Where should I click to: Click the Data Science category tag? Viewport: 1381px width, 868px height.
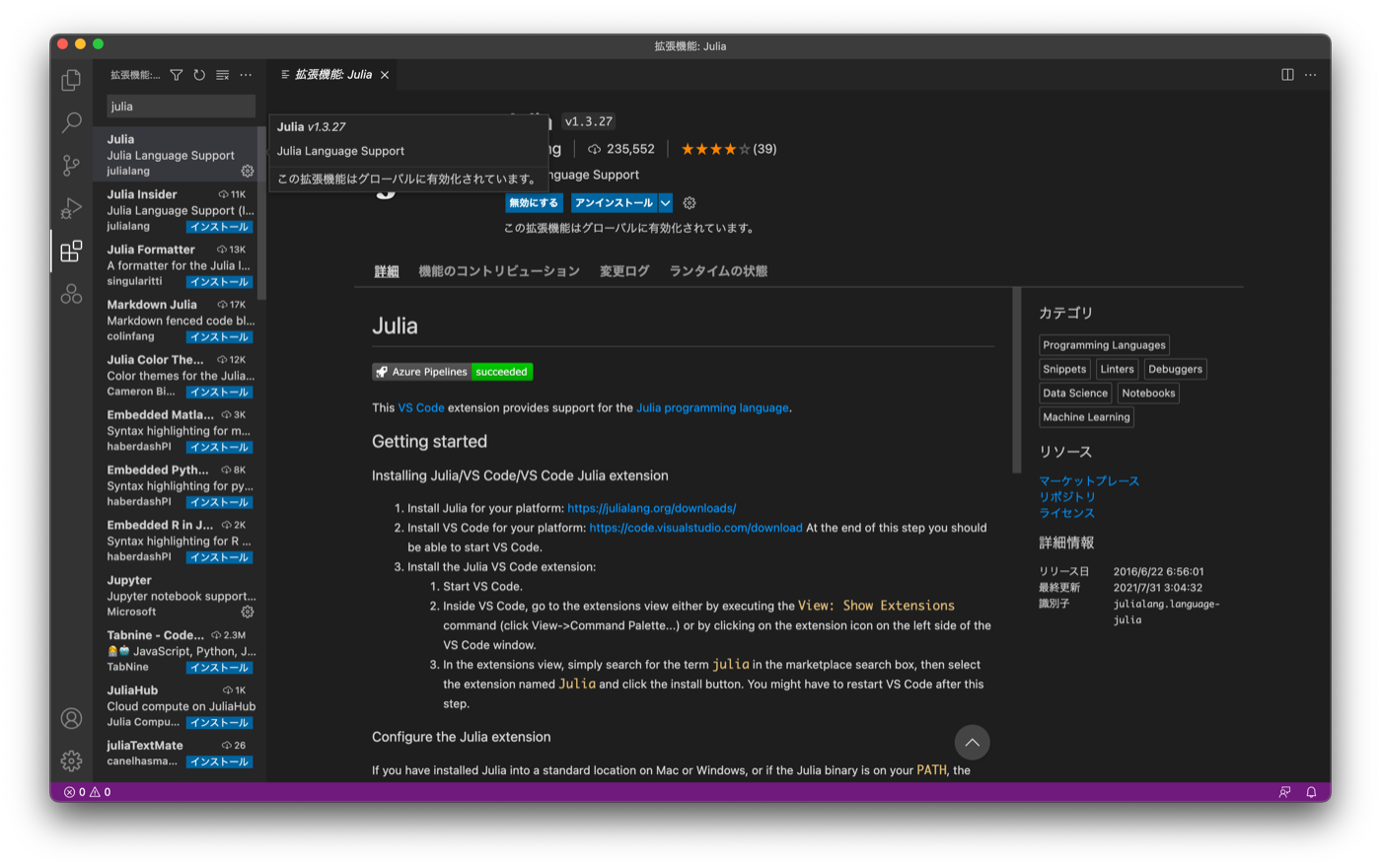pyautogui.click(x=1075, y=393)
